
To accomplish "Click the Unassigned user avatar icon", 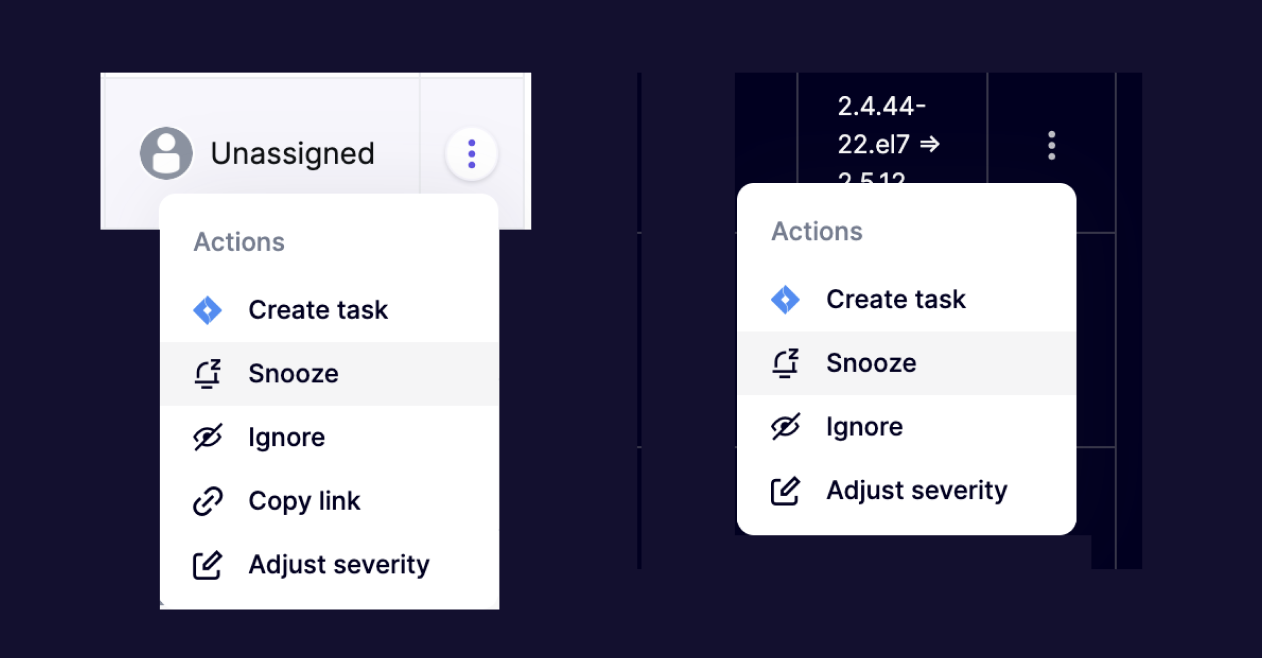I will [166, 154].
